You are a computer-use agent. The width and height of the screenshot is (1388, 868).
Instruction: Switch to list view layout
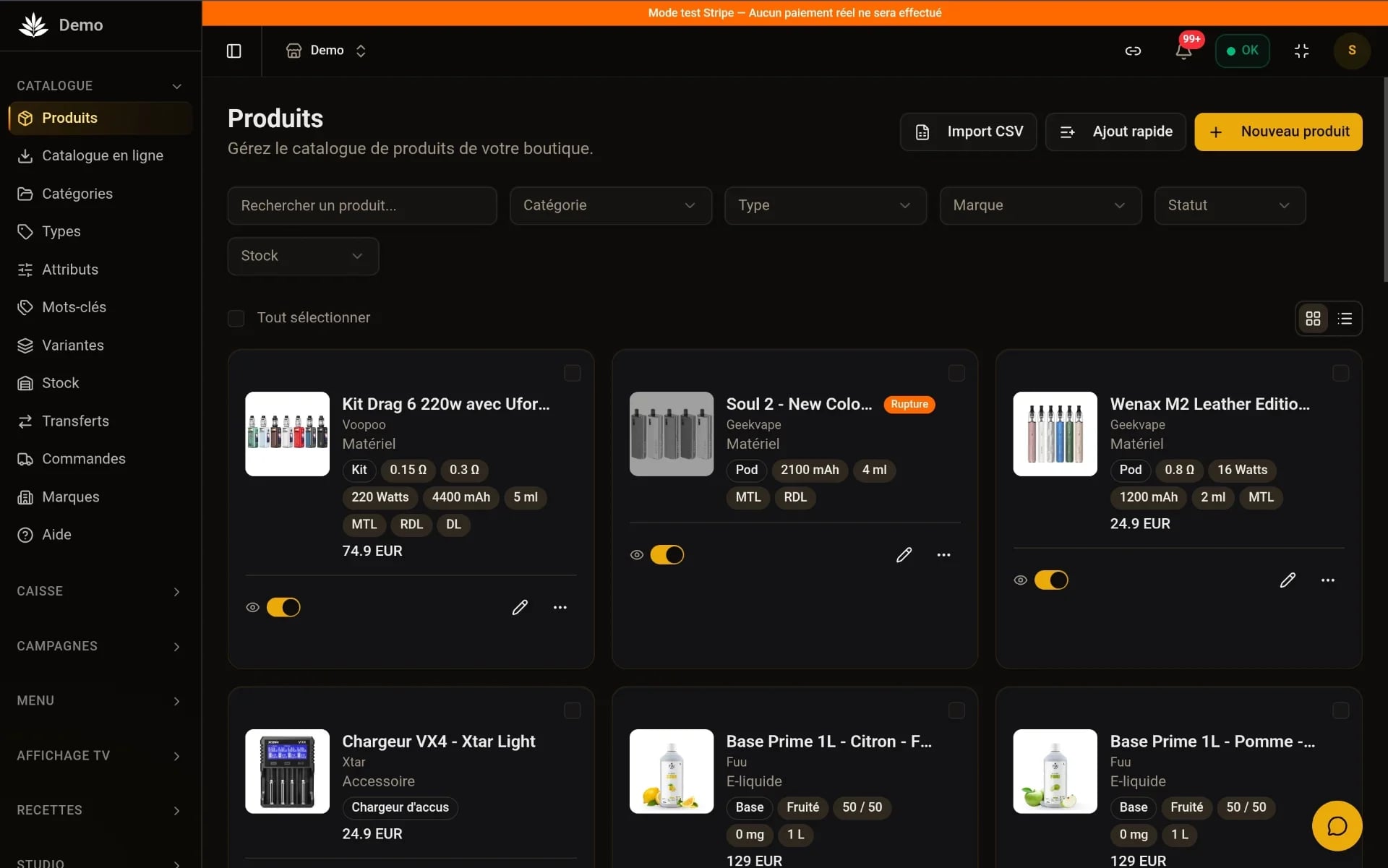[1345, 318]
